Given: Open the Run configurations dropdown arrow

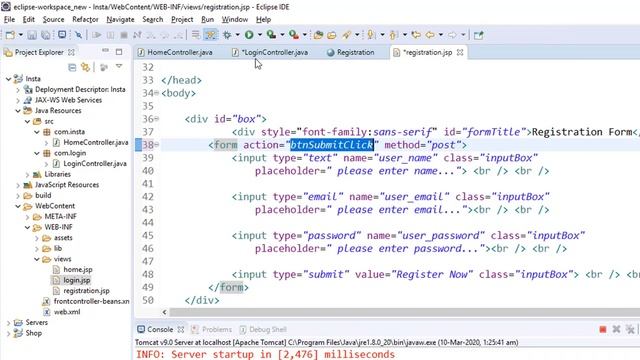Looking at the screenshot, I should click(x=260, y=35).
